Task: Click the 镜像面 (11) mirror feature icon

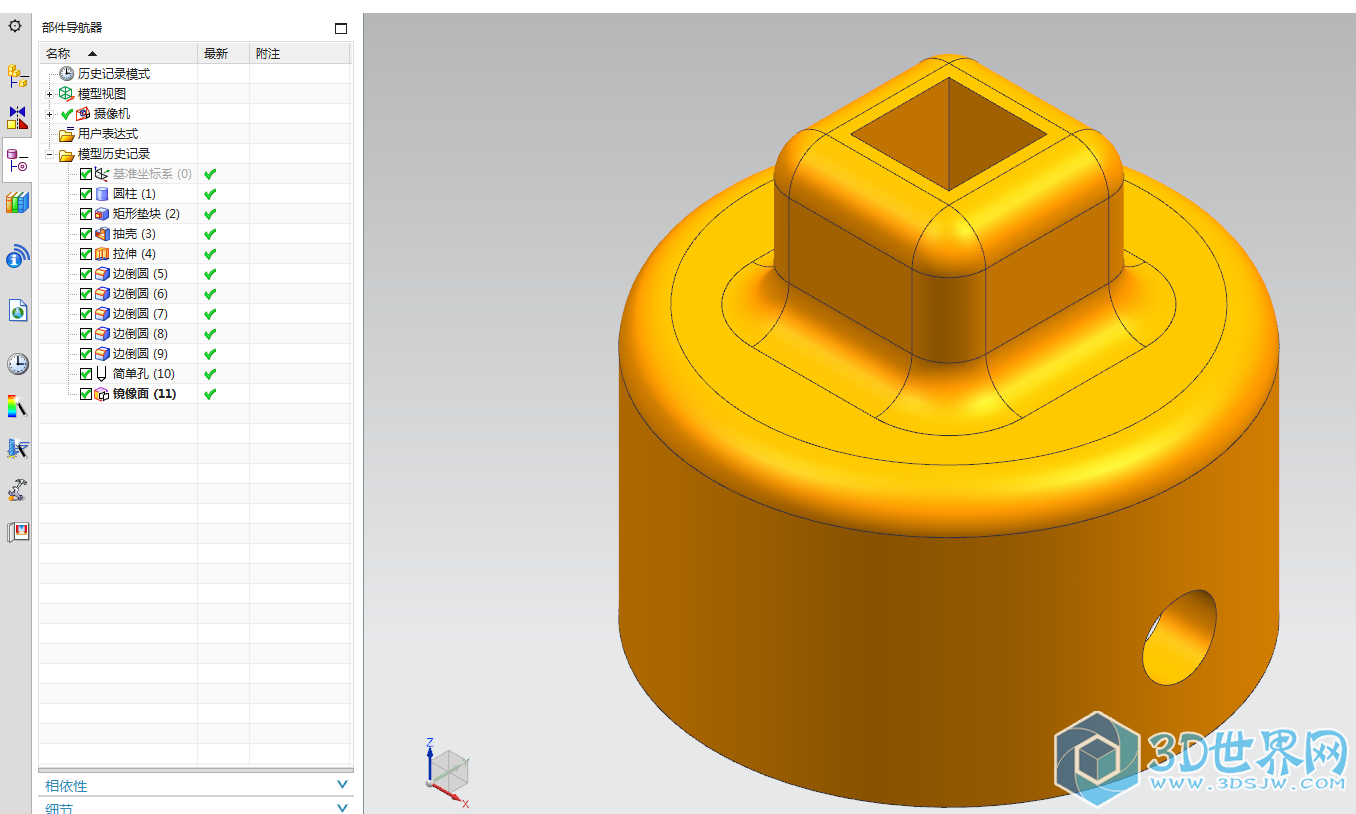Action: 102,394
